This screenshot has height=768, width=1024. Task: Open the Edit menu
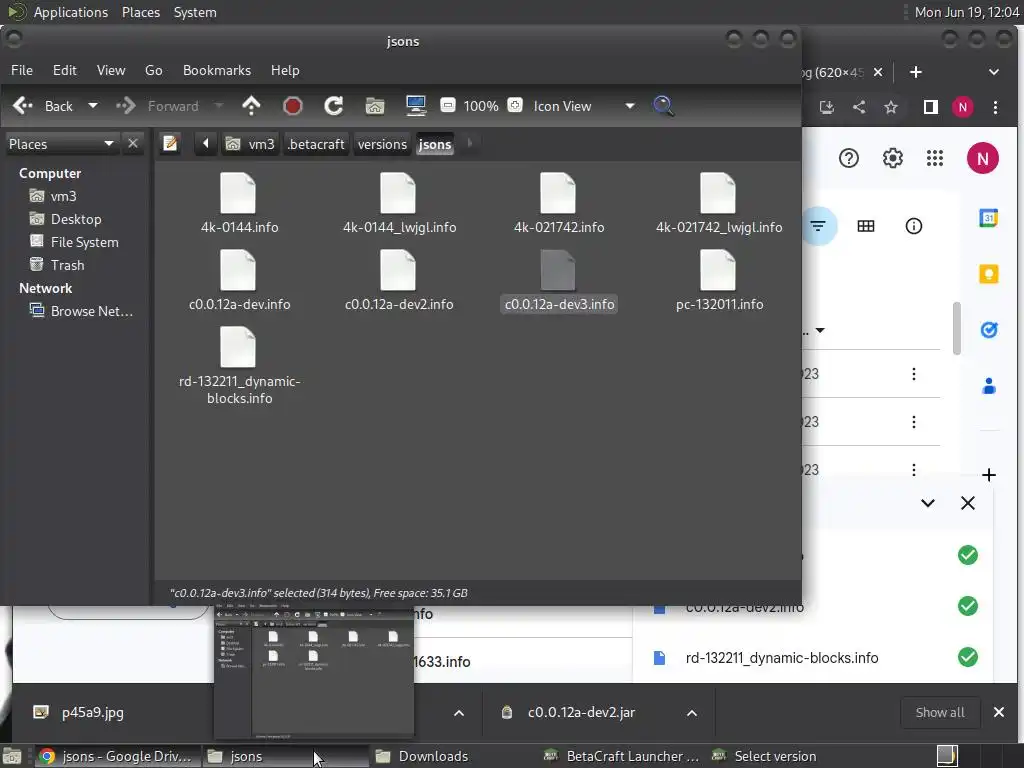pos(65,70)
